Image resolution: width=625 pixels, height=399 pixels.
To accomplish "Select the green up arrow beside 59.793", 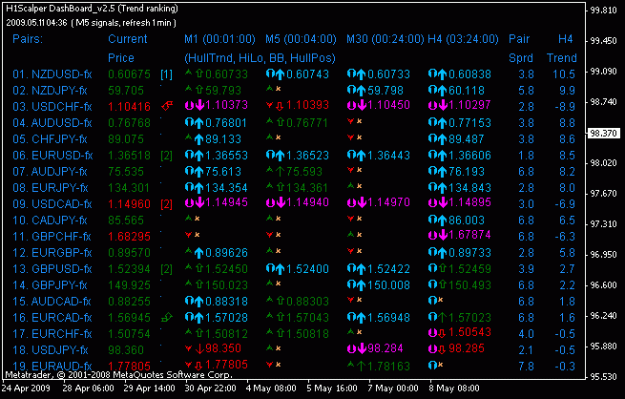I will (199, 90).
